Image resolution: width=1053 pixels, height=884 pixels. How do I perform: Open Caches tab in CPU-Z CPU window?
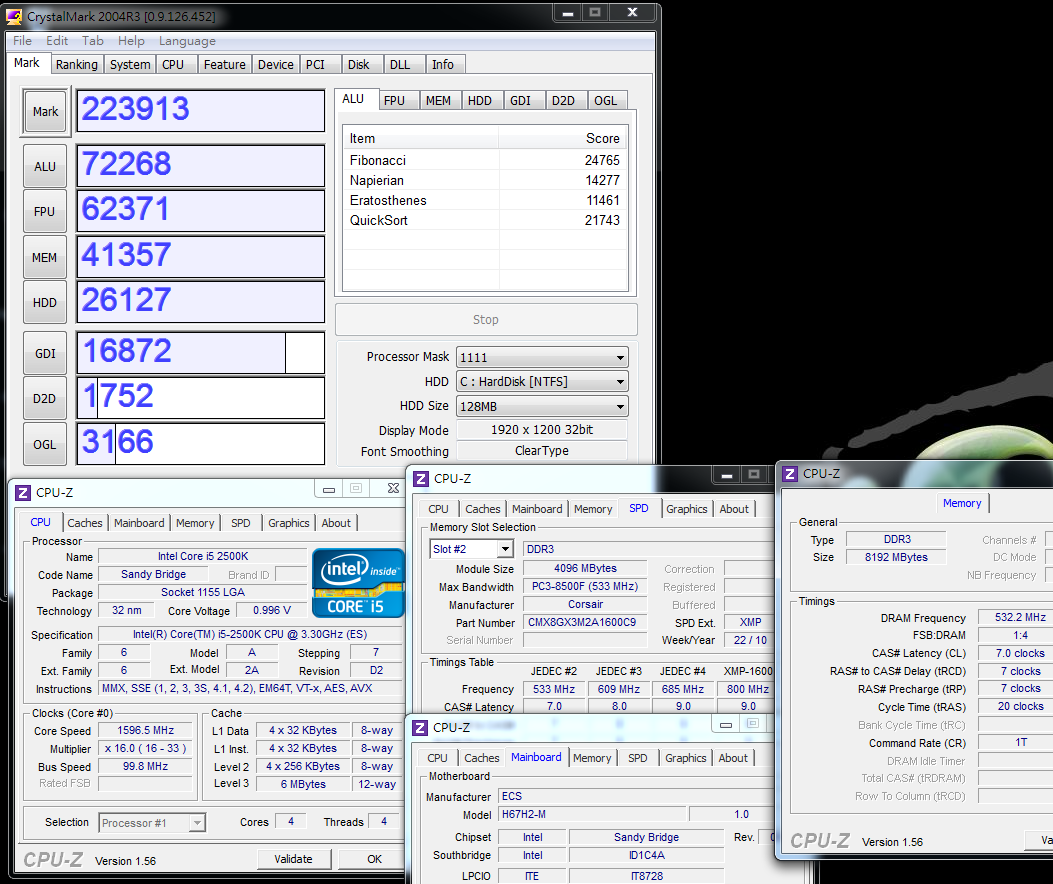pyautogui.click(x=85, y=523)
